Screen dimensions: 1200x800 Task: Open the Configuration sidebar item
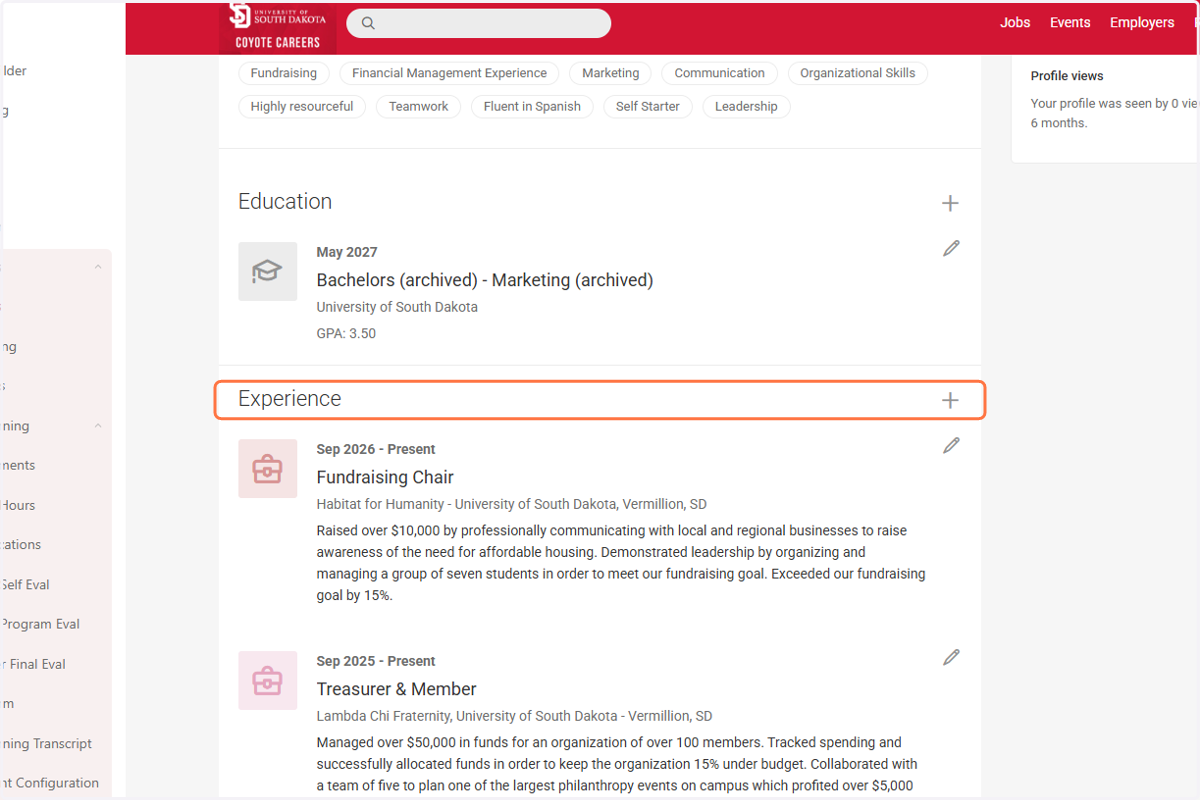pyautogui.click(x=50, y=783)
